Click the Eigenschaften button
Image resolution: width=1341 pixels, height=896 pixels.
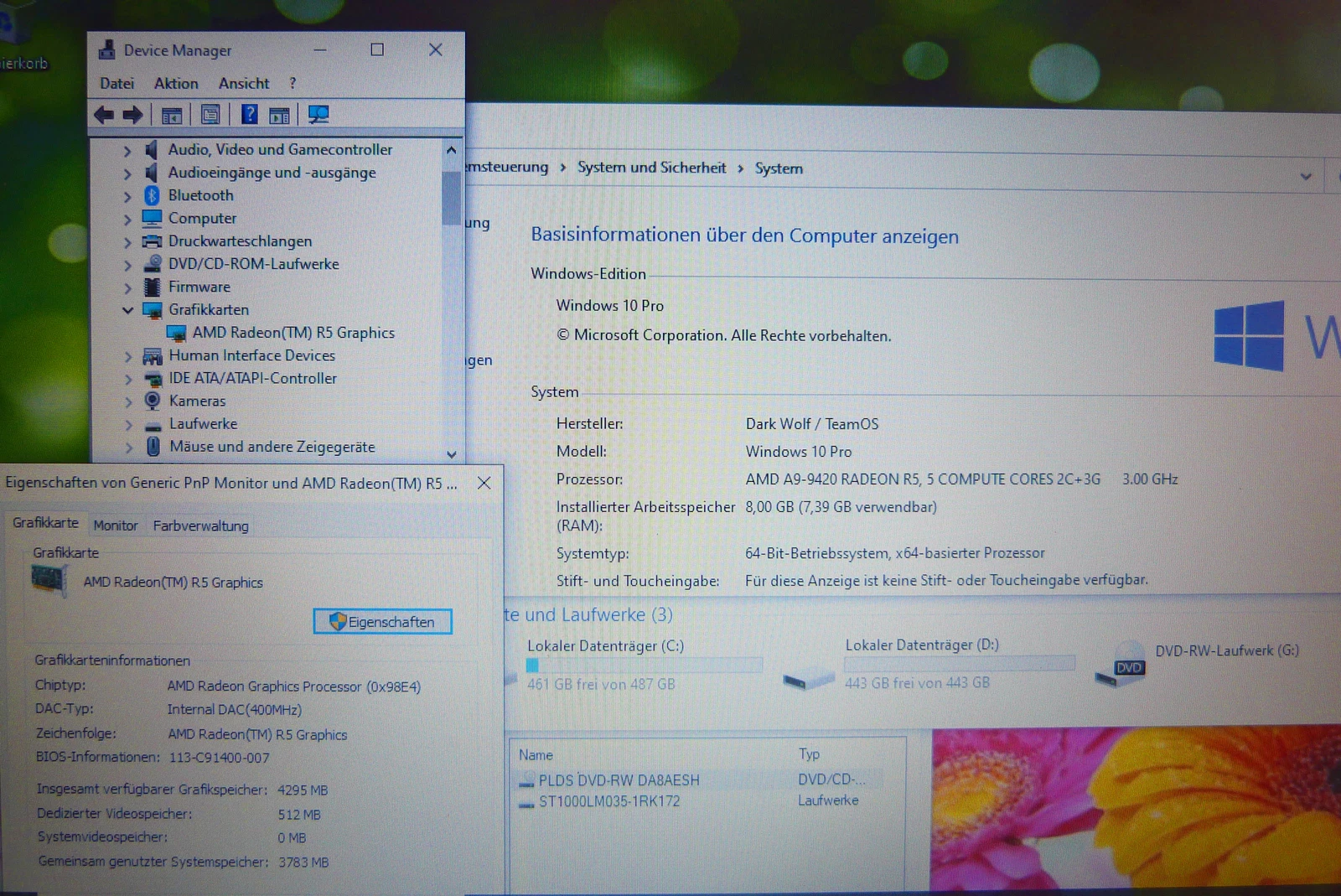click(x=383, y=622)
